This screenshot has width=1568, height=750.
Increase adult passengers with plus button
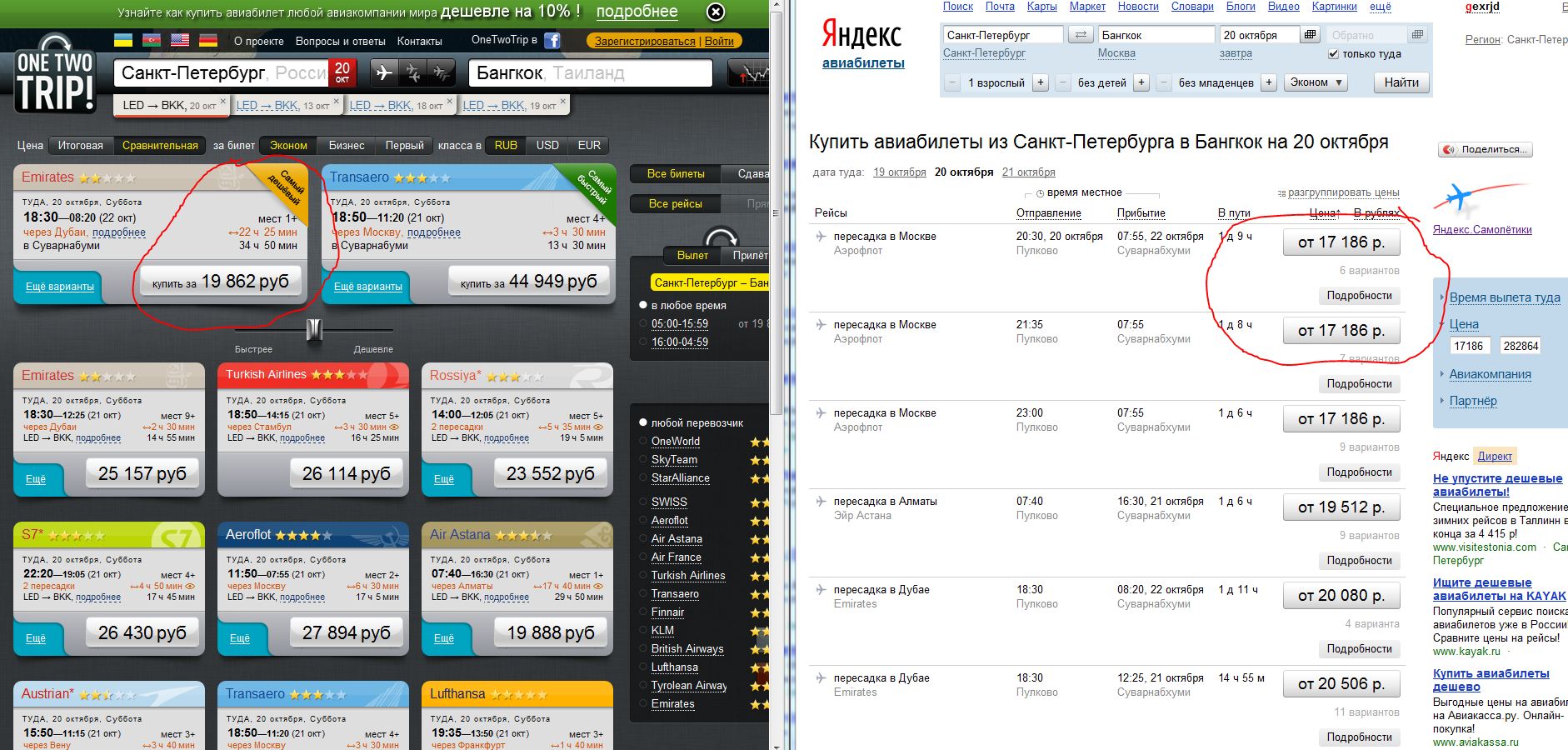[1041, 82]
